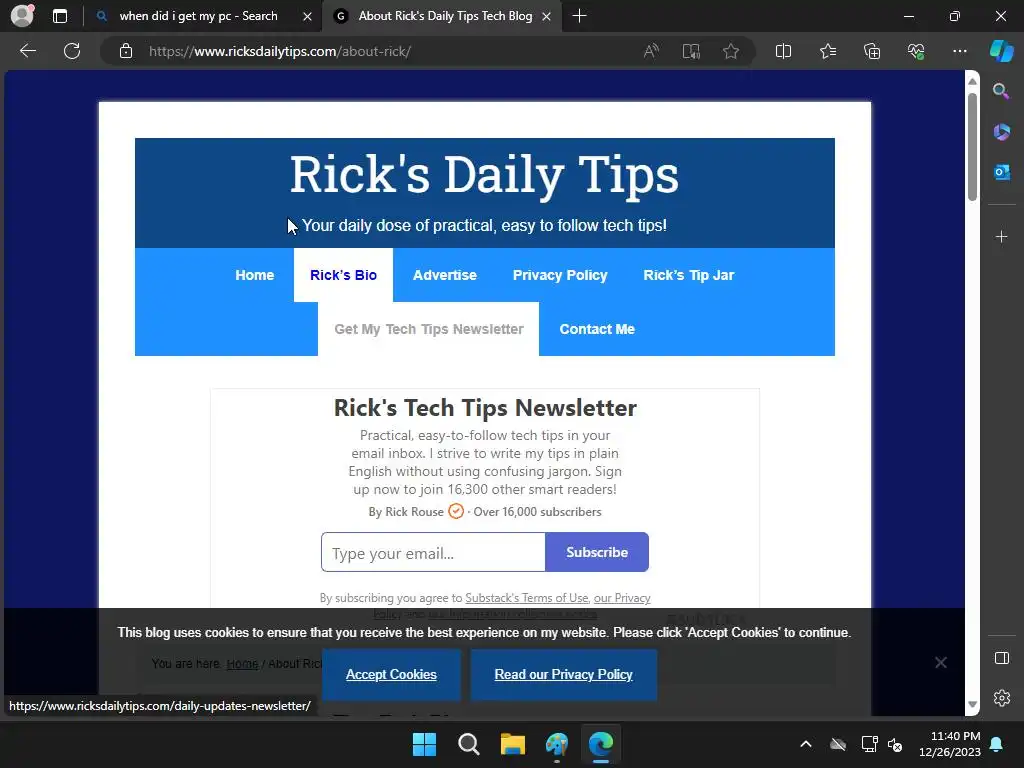Click the vertical scrollbar thumb
This screenshot has height=768, width=1024.
pyautogui.click(x=972, y=146)
